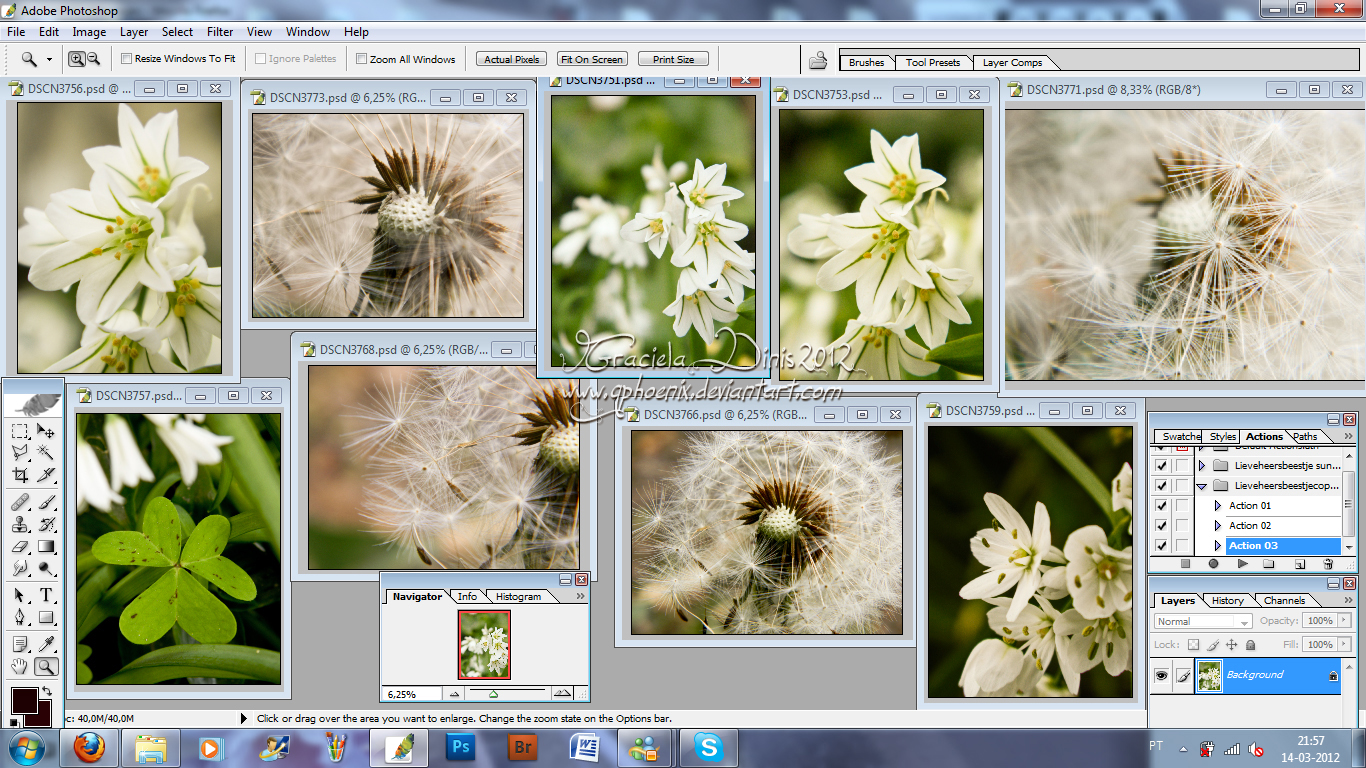The height and width of the screenshot is (768, 1366).
Task: Enable Zoom All Windows checkbox
Action: pyautogui.click(x=361, y=59)
